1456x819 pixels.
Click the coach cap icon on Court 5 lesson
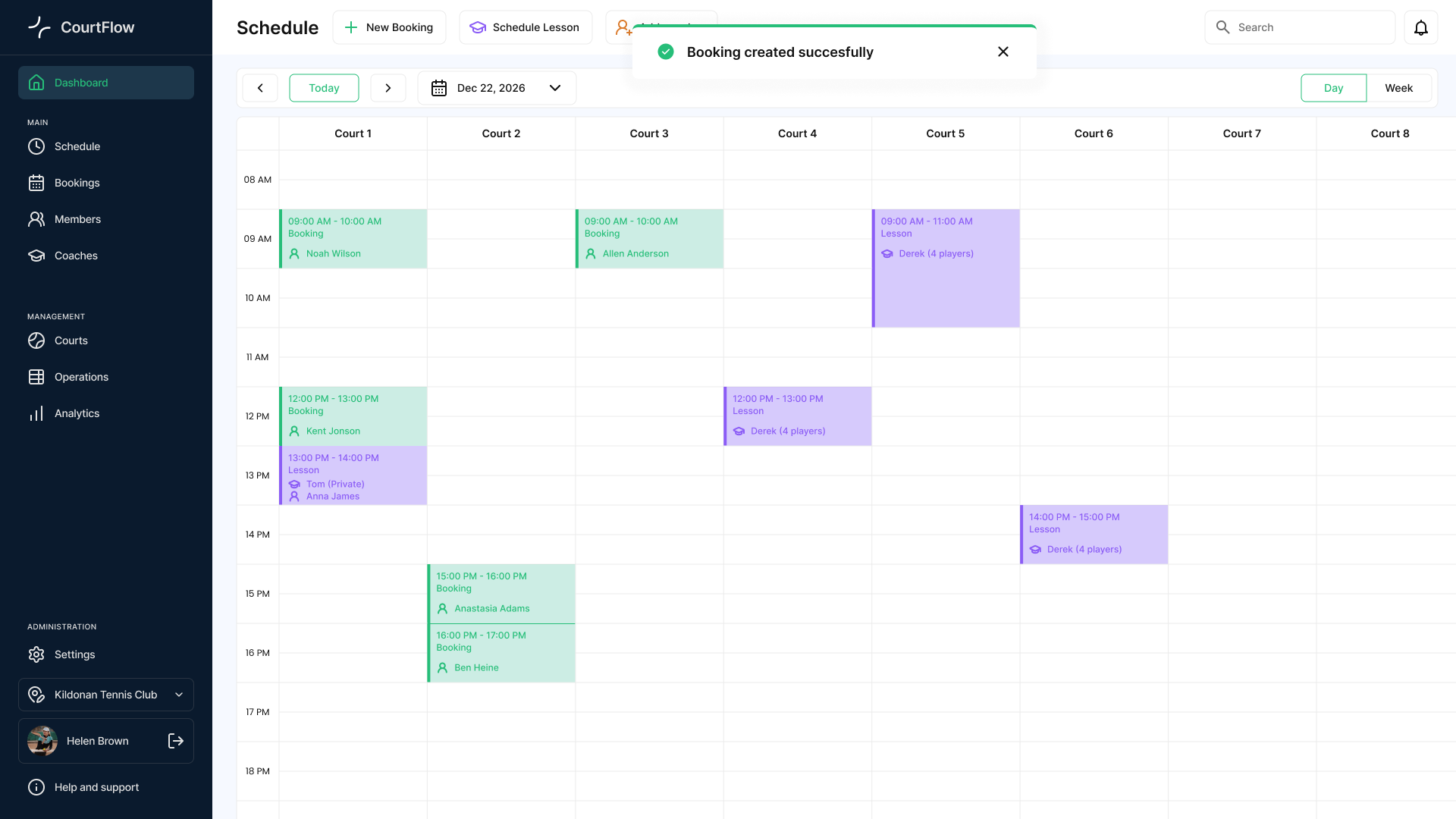887,254
